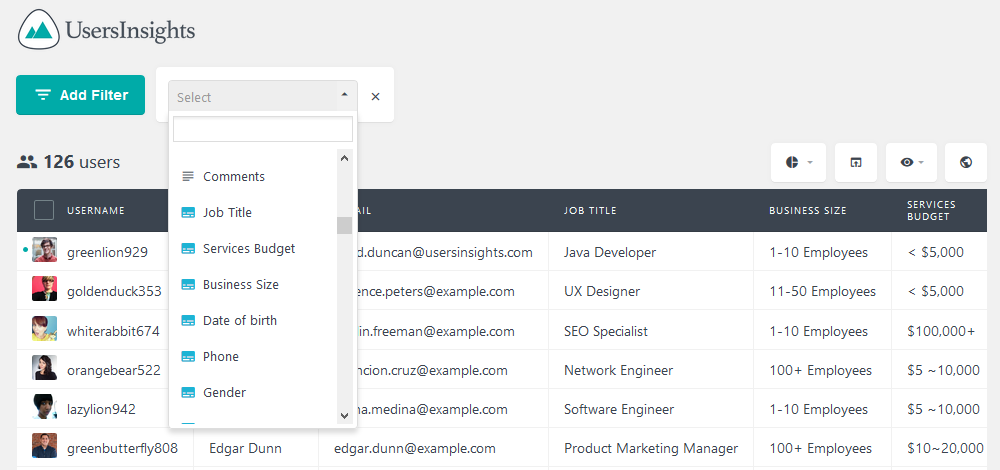Click username greenbutterfly808
The width and height of the screenshot is (1000, 470).
click(x=122, y=449)
